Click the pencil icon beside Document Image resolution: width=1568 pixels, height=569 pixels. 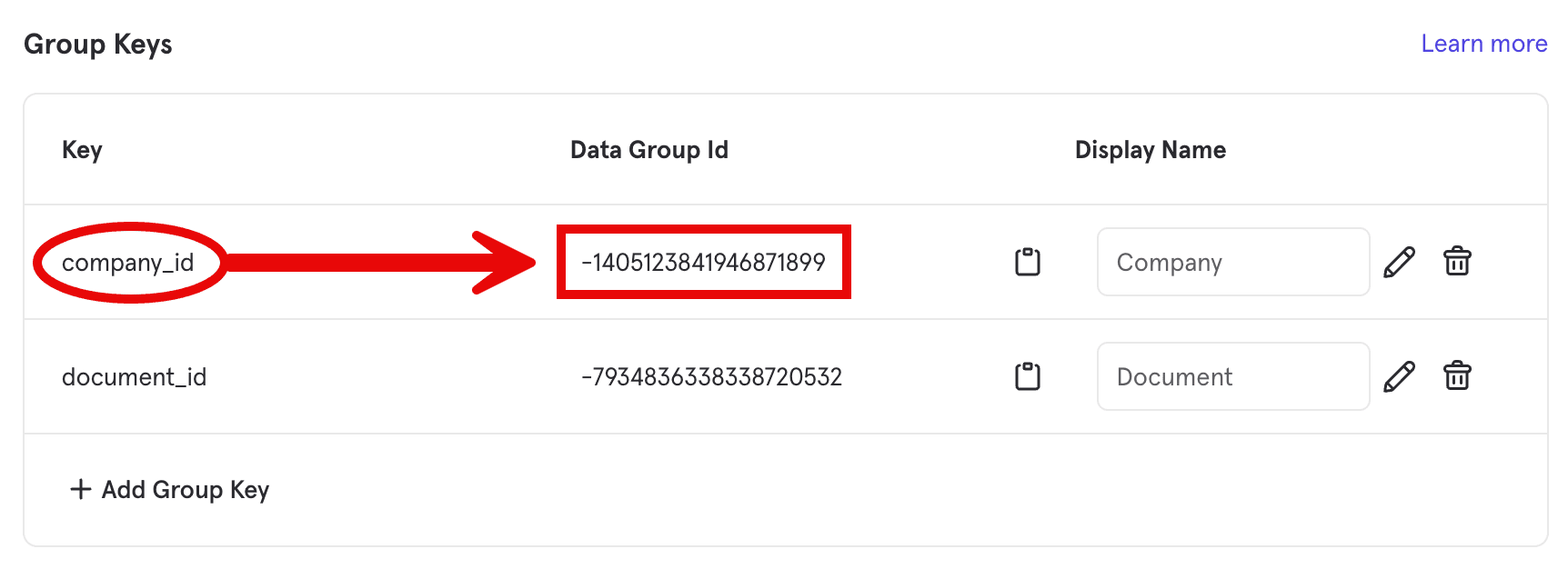coord(1399,376)
